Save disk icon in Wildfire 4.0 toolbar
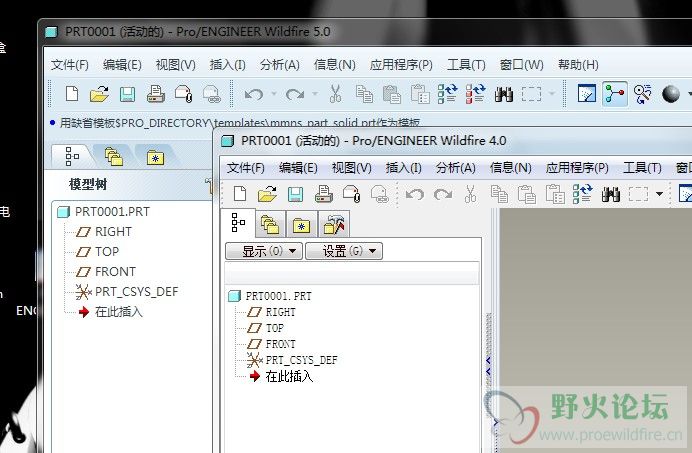692x453 pixels. (x=295, y=194)
